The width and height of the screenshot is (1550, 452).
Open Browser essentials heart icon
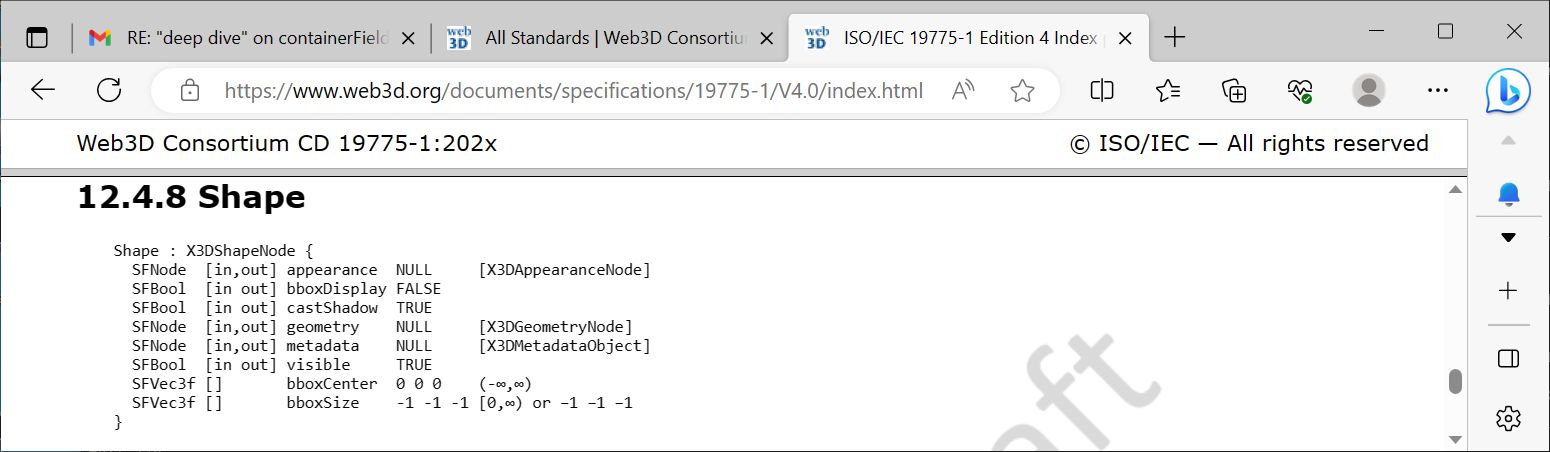coord(1300,91)
